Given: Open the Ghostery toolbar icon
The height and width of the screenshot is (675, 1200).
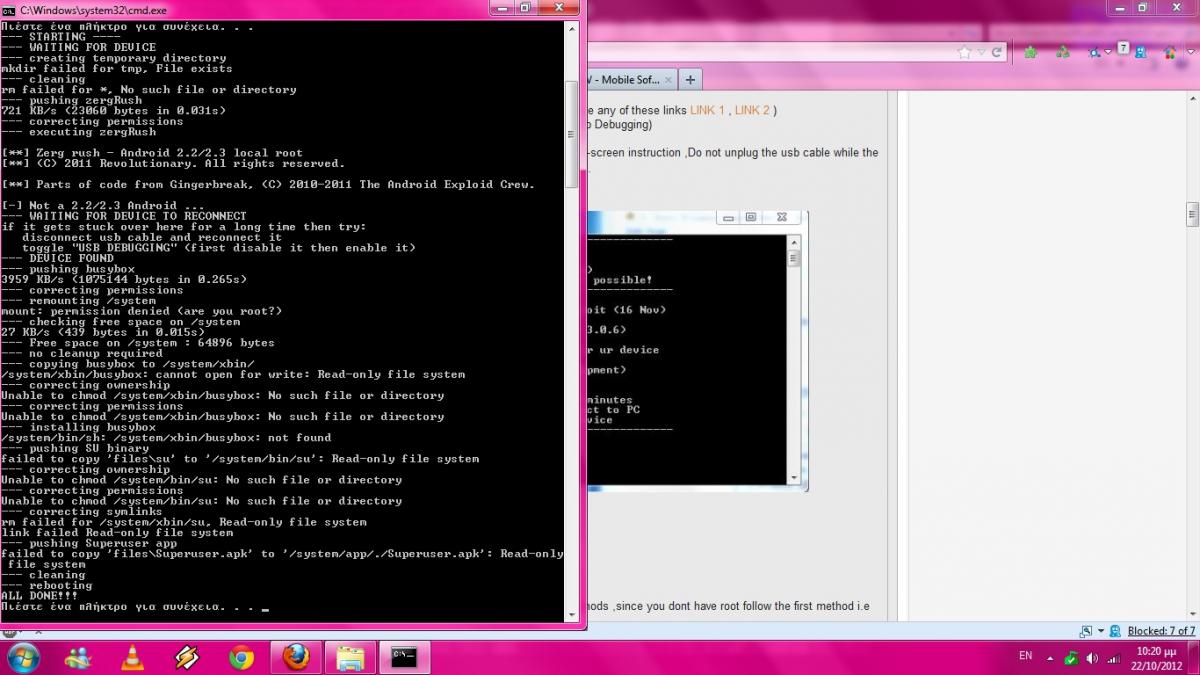Looking at the screenshot, I should tap(1139, 52).
